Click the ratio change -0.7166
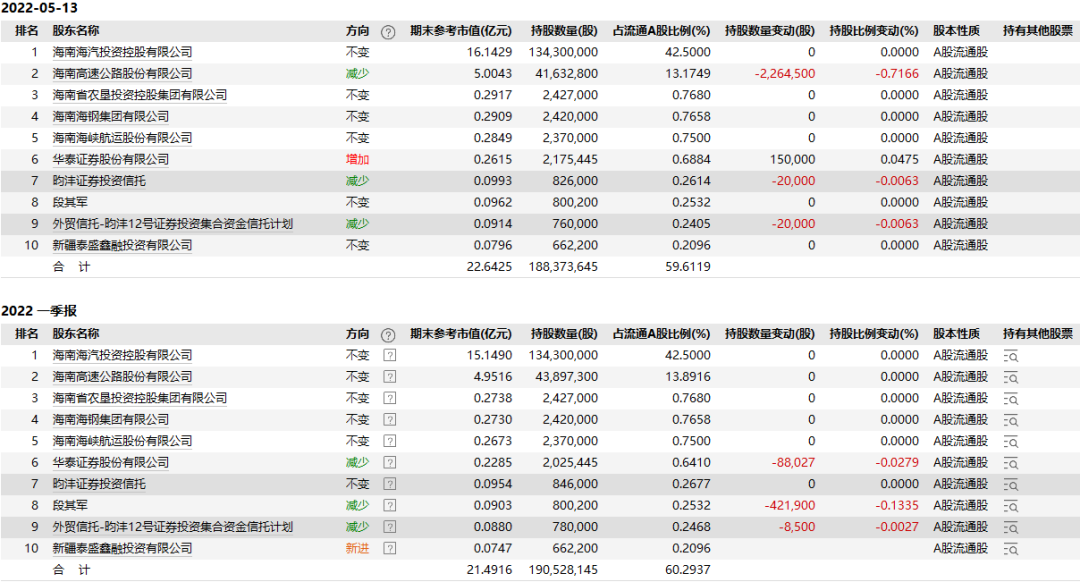Image resolution: width=1080 pixels, height=582 pixels. click(897, 74)
